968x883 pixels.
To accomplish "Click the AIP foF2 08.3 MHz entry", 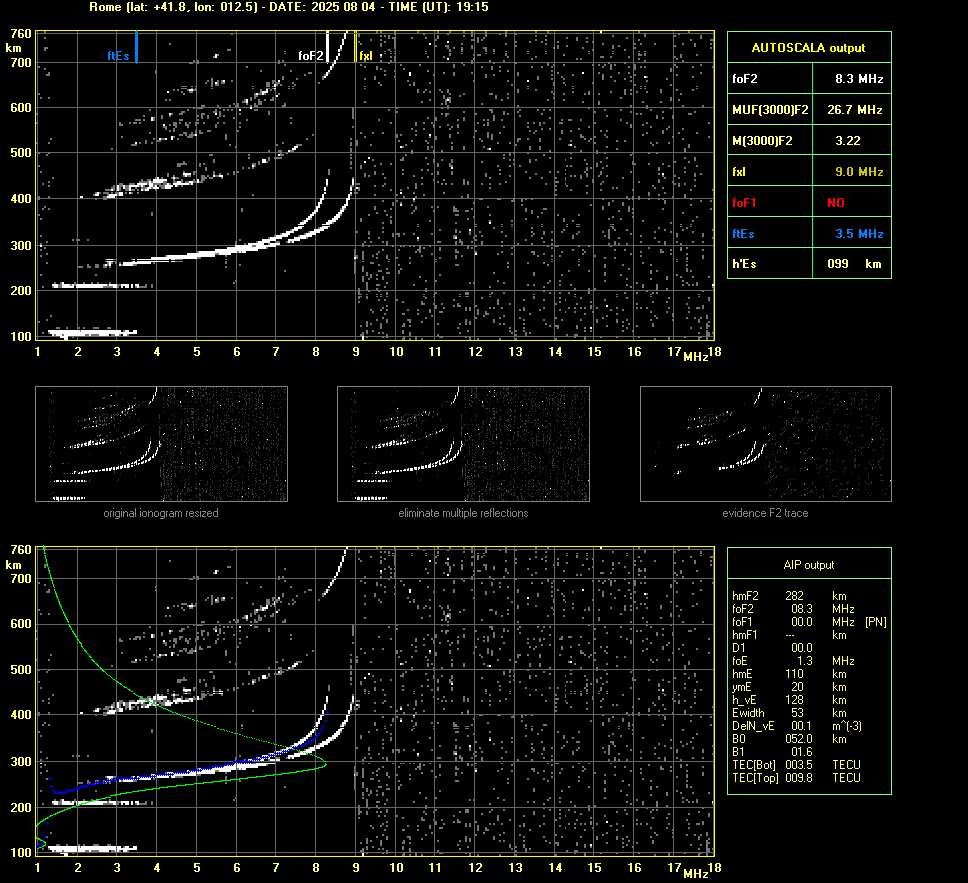I will 793,609.
